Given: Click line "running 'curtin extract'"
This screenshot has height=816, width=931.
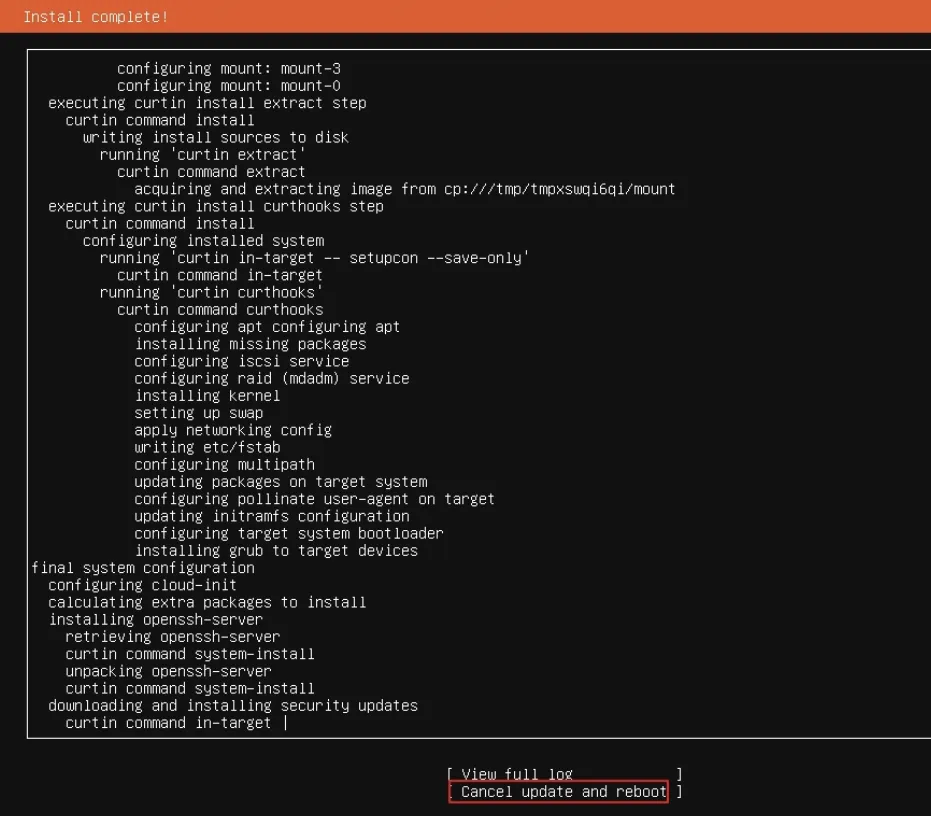Looking at the screenshot, I should (202, 154).
